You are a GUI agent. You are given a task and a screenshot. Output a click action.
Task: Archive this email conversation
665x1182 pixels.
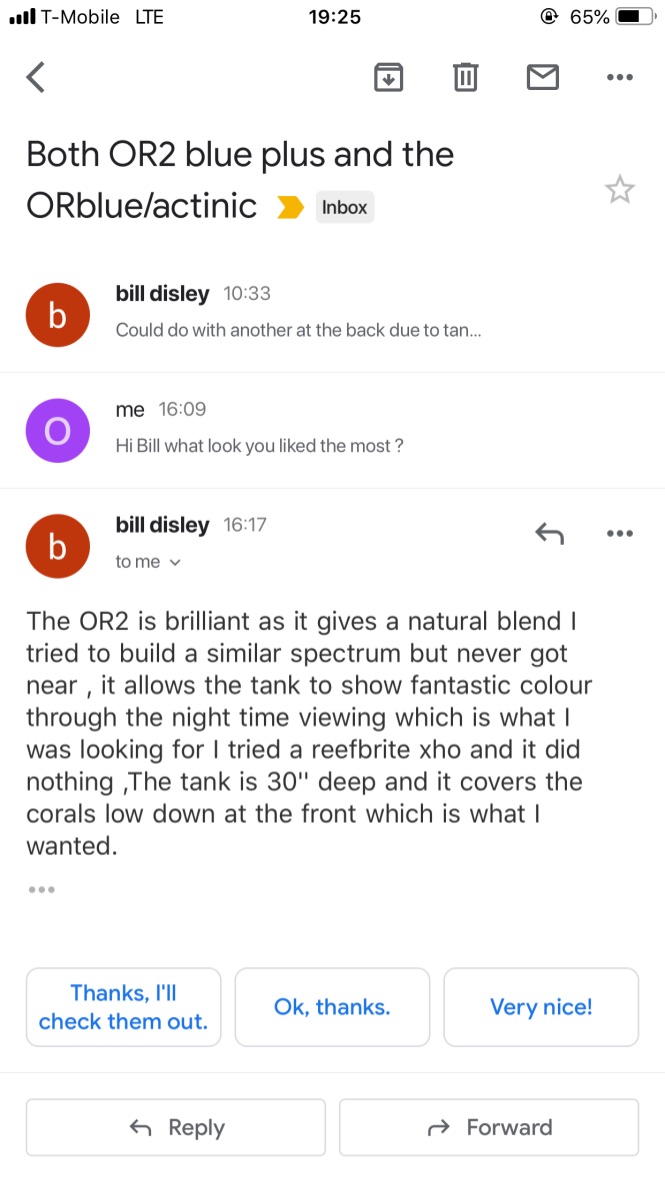(x=388, y=77)
